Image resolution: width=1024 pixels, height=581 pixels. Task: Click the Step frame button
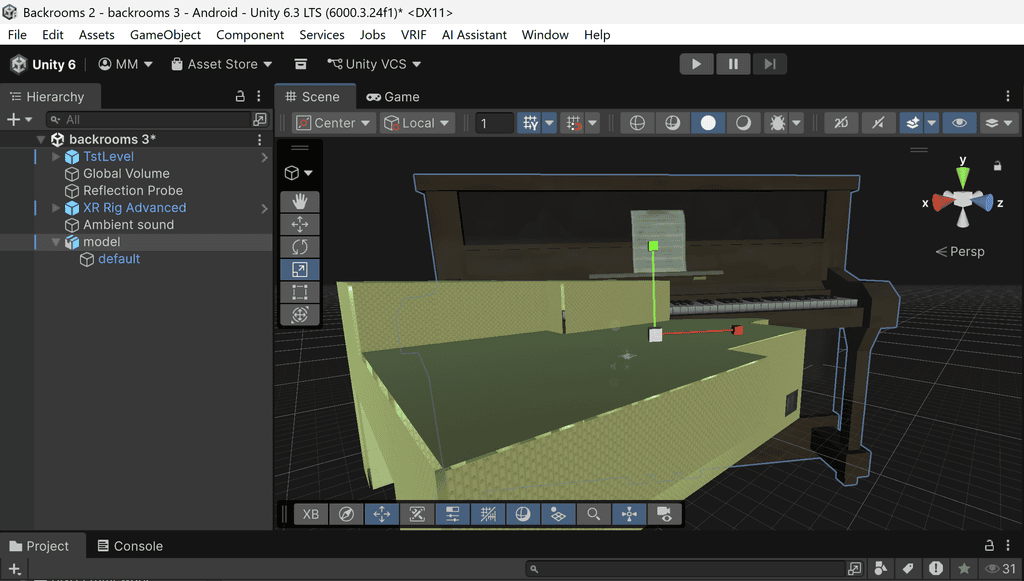(769, 64)
